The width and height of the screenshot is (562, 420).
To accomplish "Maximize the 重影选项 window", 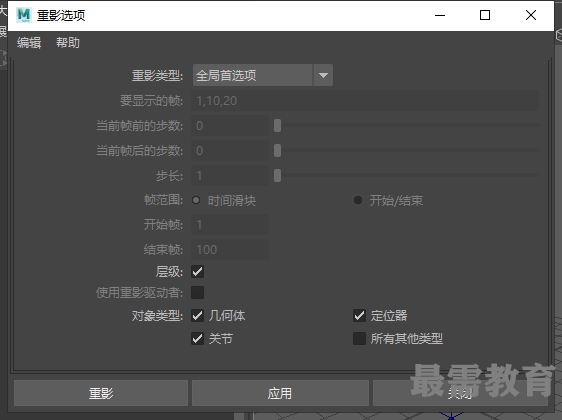I will pos(485,15).
